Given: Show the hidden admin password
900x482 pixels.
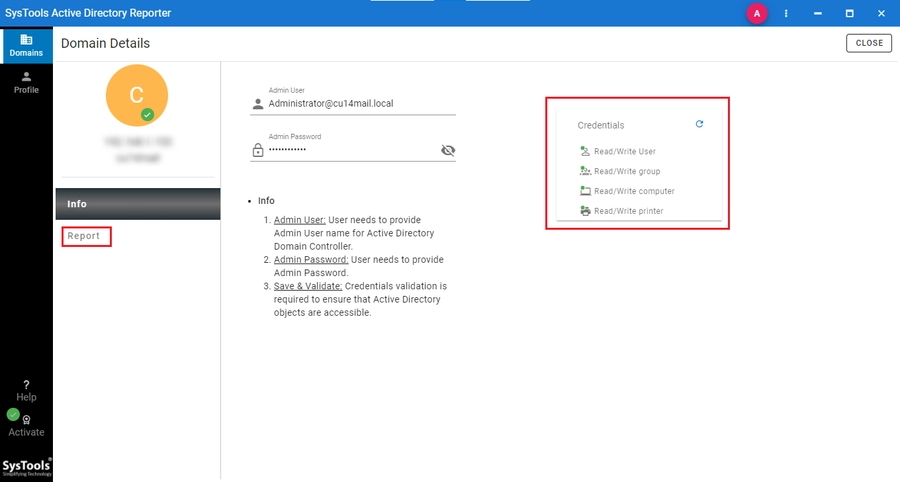Looking at the screenshot, I should tap(448, 150).
